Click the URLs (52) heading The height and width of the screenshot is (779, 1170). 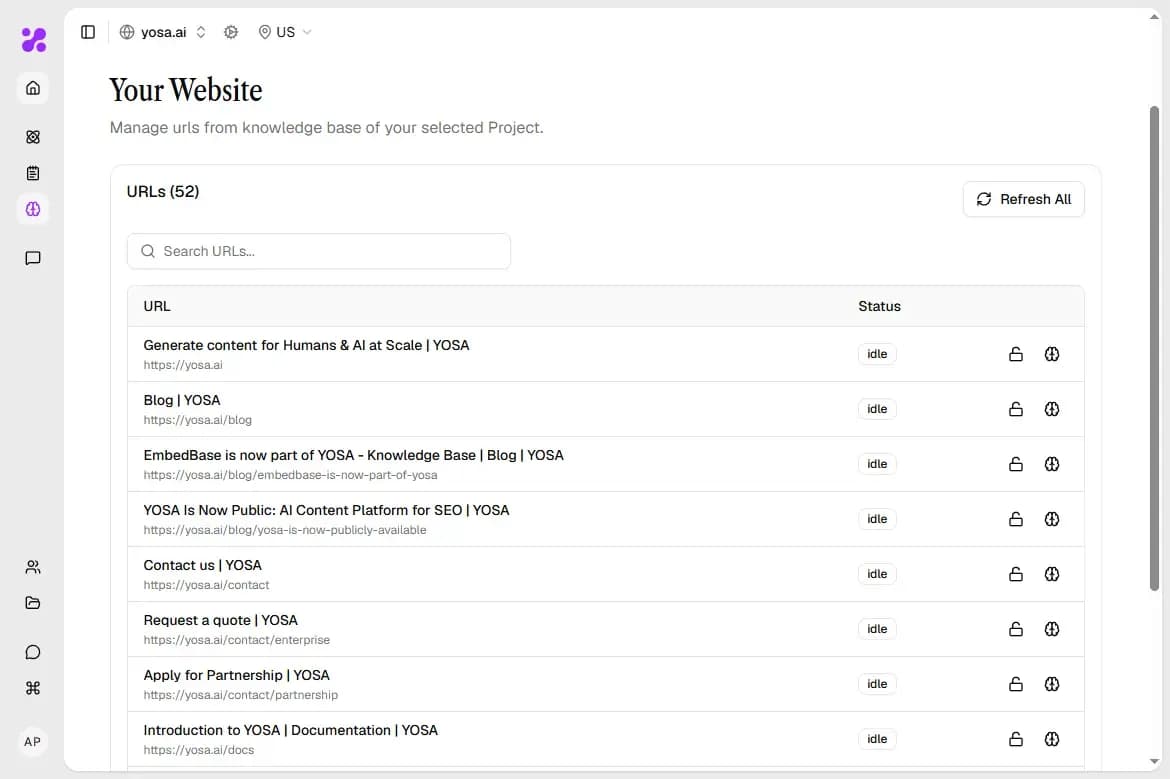pyautogui.click(x=163, y=192)
